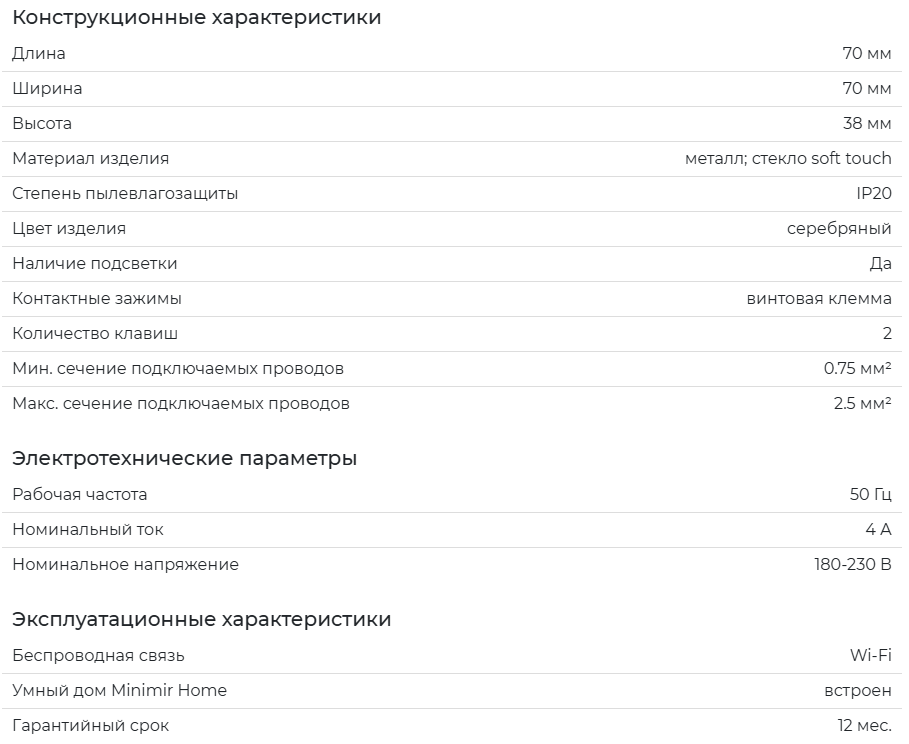Select the Высота 38 мм value
The height and width of the screenshot is (744, 909).
pos(867,124)
